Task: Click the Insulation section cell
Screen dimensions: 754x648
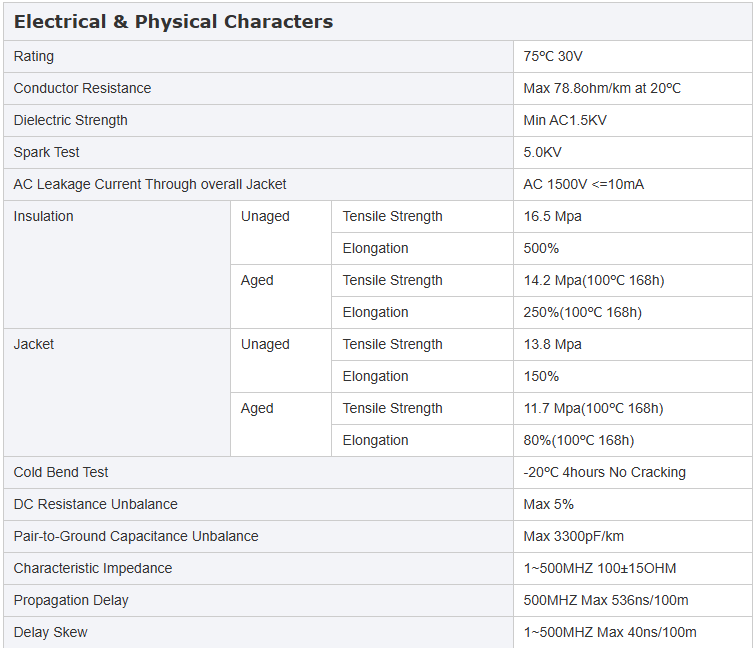Action: point(117,264)
